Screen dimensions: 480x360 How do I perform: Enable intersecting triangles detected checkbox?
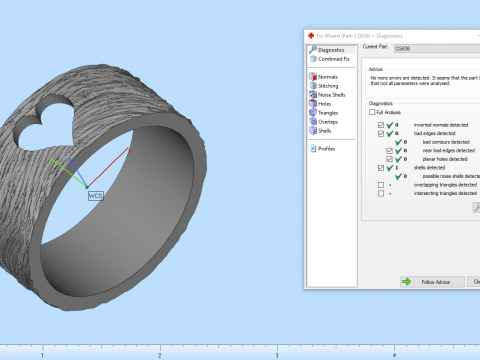click(x=381, y=194)
